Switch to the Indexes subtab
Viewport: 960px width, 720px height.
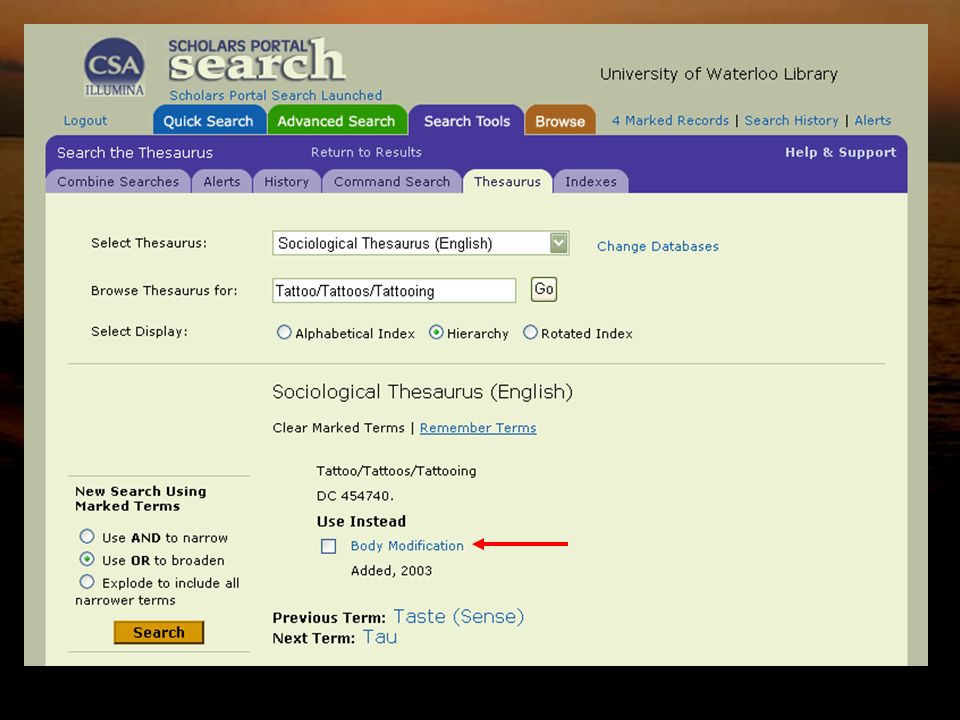point(591,182)
